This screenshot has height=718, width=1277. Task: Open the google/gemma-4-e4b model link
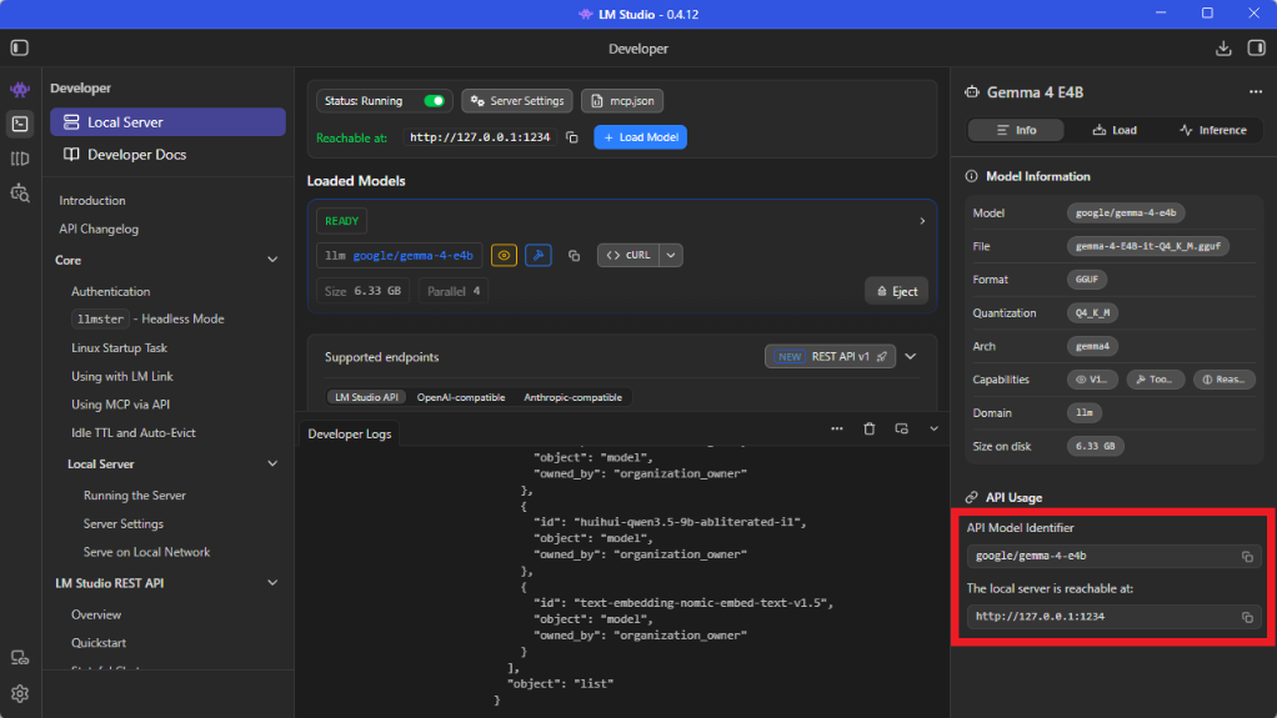pos(413,256)
